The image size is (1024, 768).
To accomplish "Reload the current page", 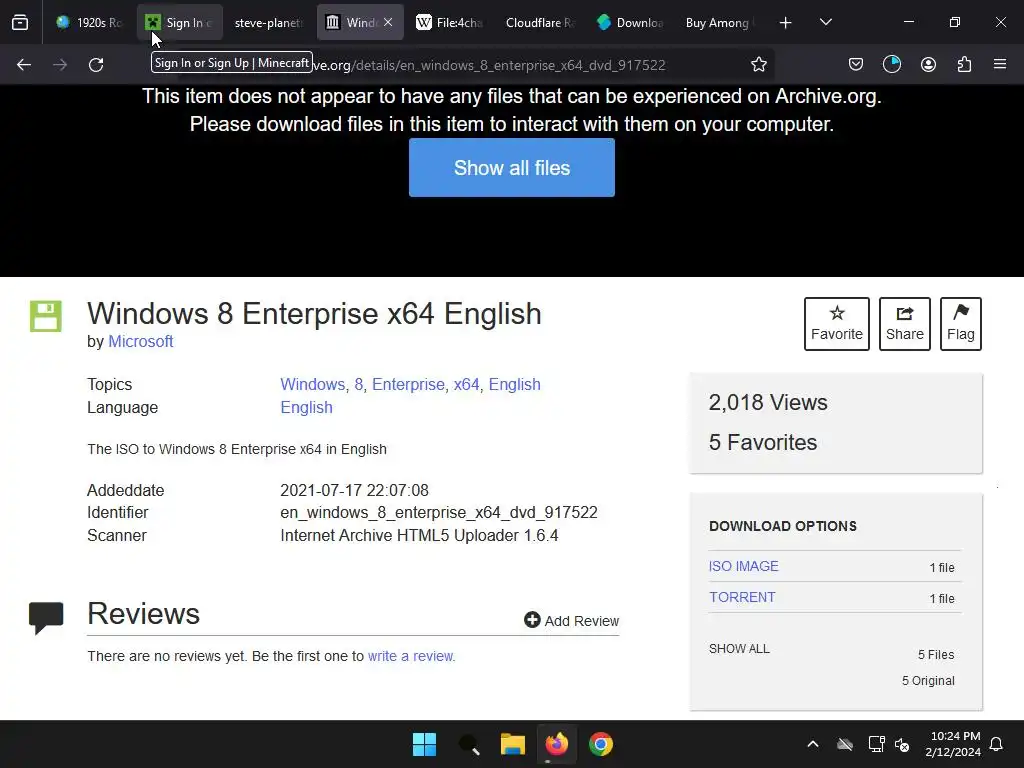I will 96,65.
